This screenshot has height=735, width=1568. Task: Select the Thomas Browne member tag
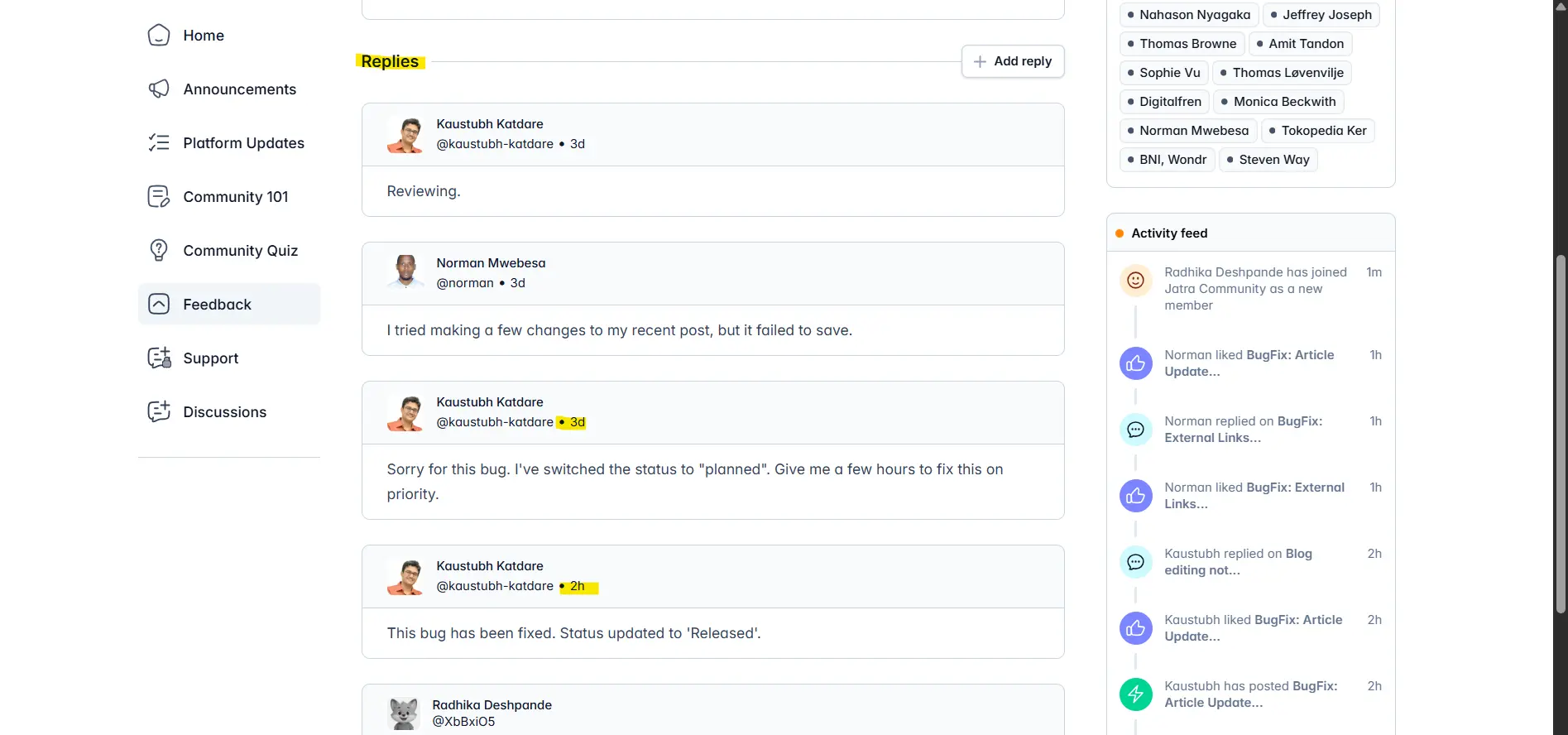(1182, 44)
